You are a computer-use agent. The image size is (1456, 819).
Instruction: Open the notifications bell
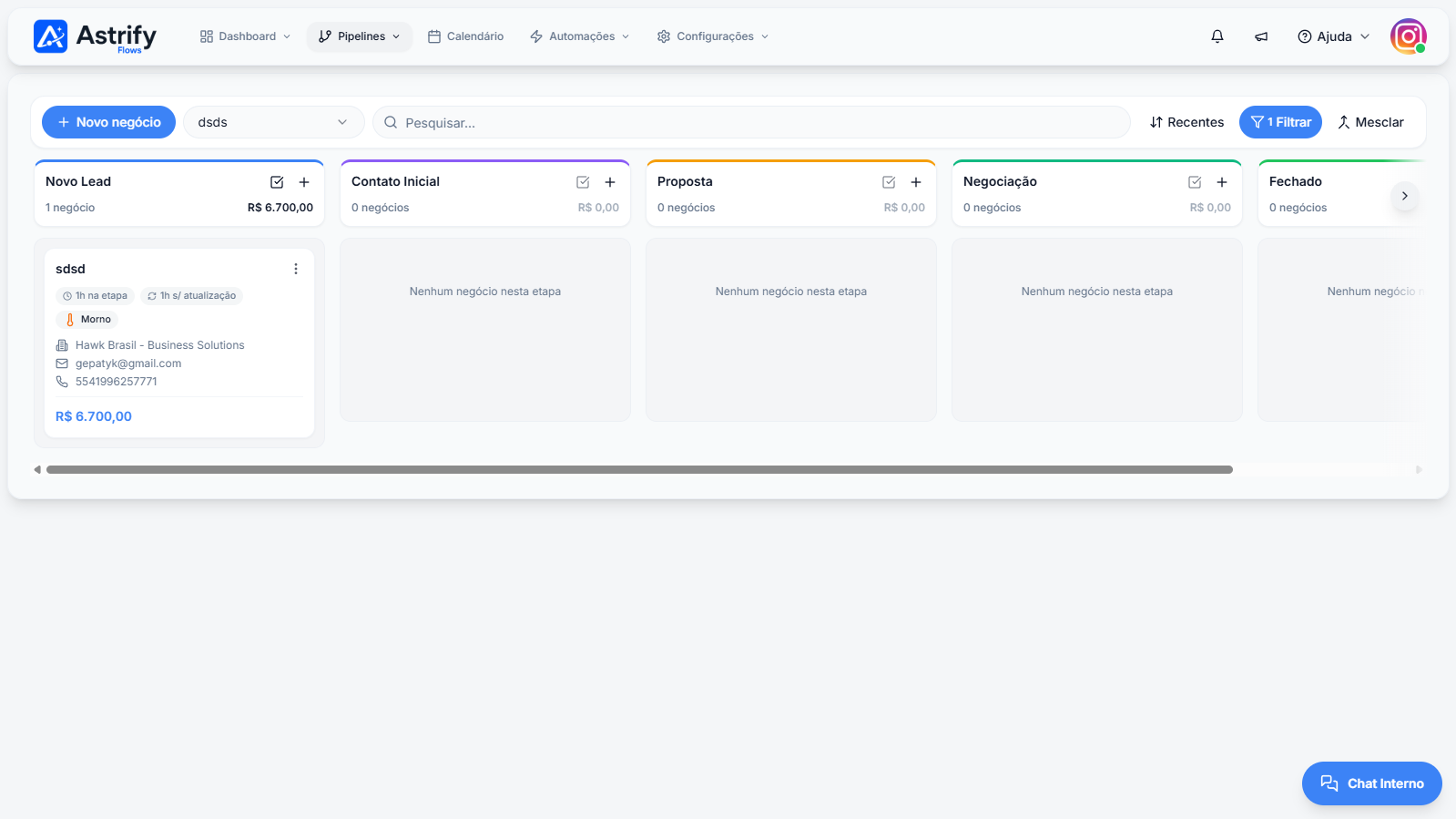[x=1217, y=36]
